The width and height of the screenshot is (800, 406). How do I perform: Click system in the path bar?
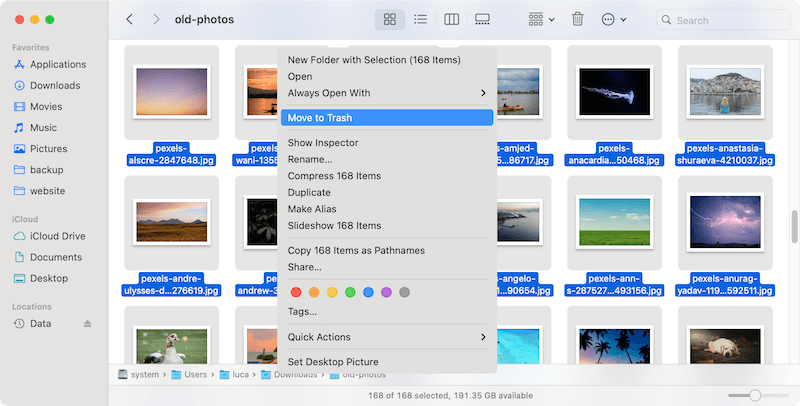(x=138, y=374)
